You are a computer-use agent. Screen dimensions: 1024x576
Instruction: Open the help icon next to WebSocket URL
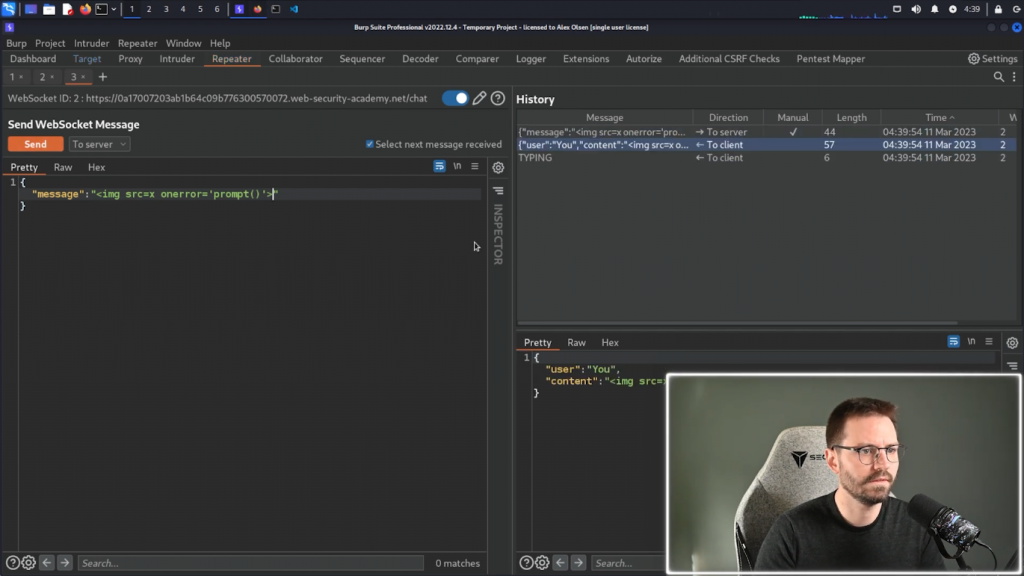[x=497, y=98]
